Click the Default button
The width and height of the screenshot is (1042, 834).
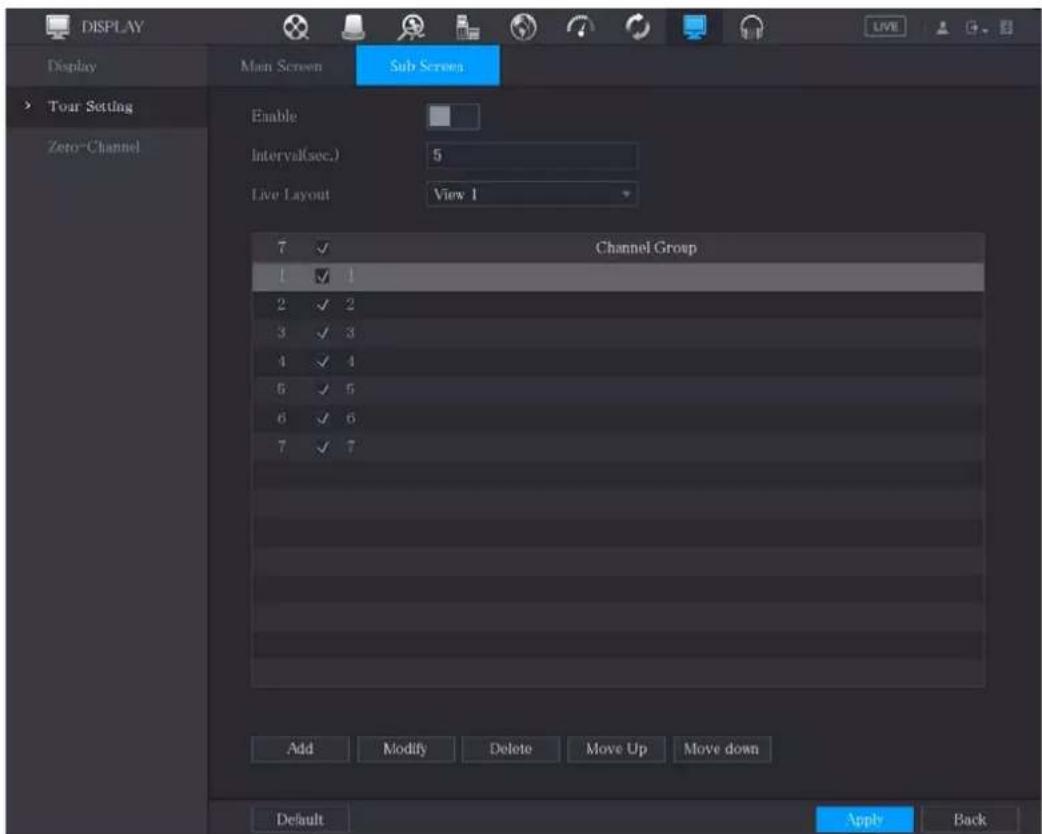(300, 819)
